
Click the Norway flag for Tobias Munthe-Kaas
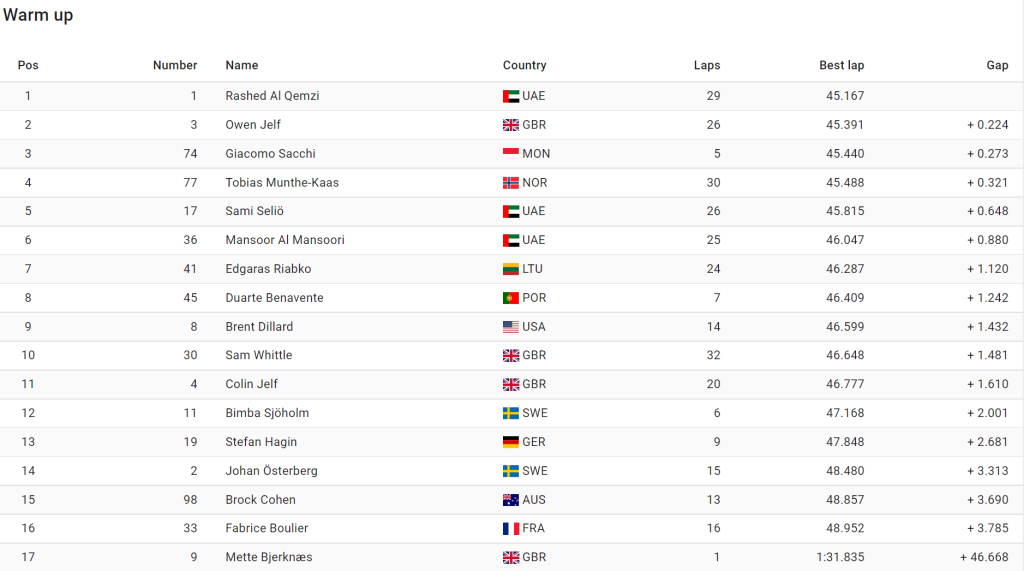pyautogui.click(x=511, y=182)
